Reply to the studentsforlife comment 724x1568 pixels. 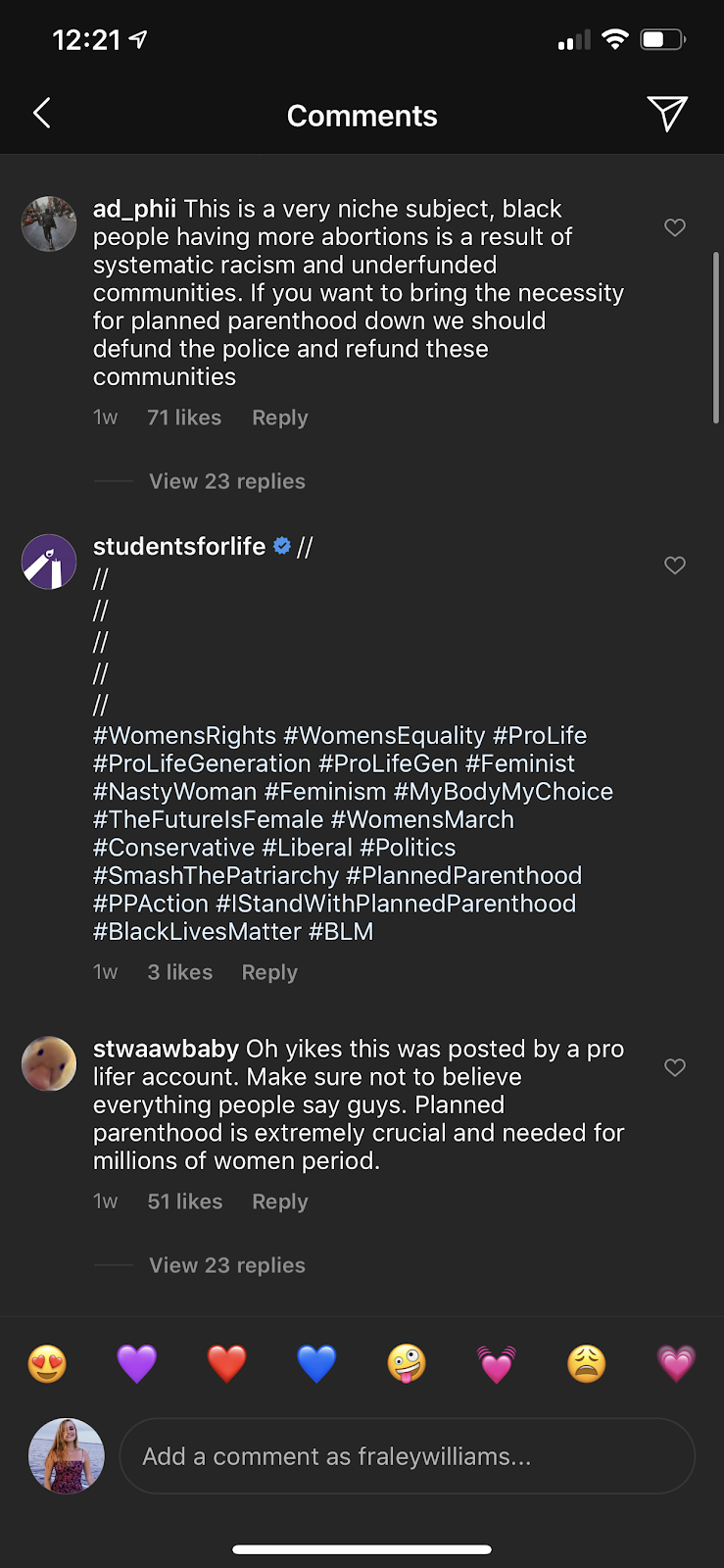pos(269,972)
